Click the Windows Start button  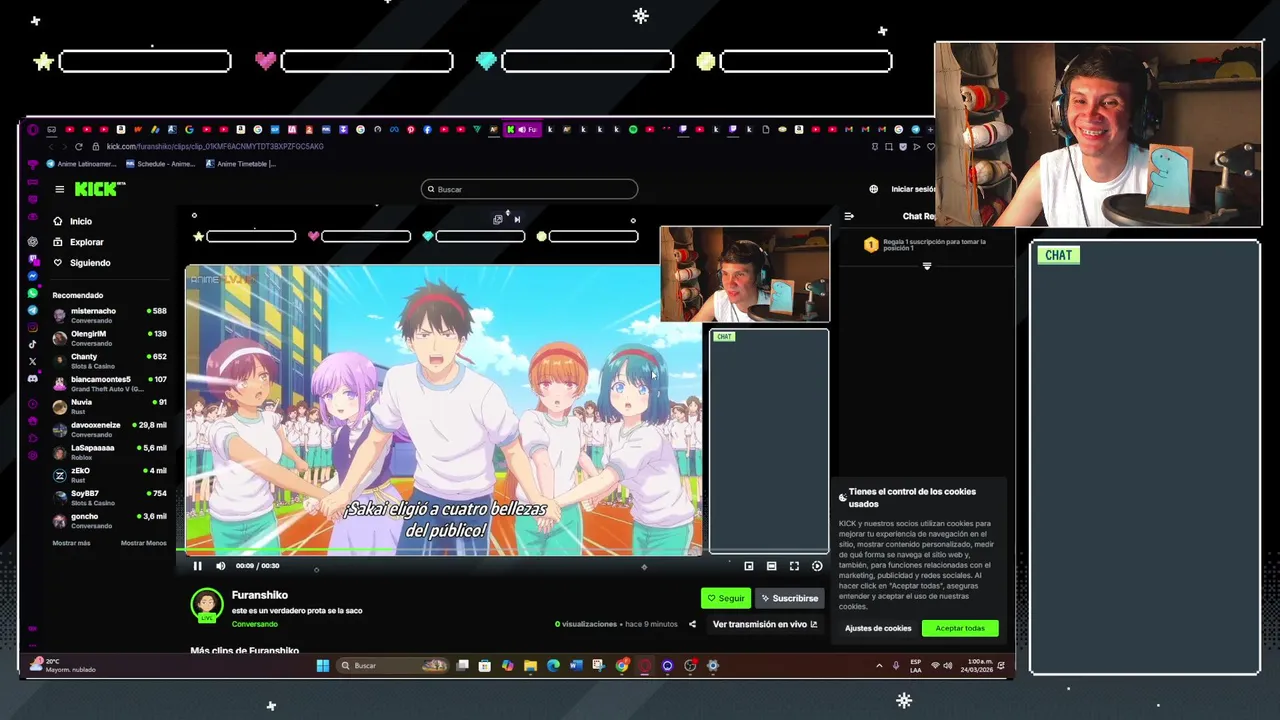click(323, 665)
